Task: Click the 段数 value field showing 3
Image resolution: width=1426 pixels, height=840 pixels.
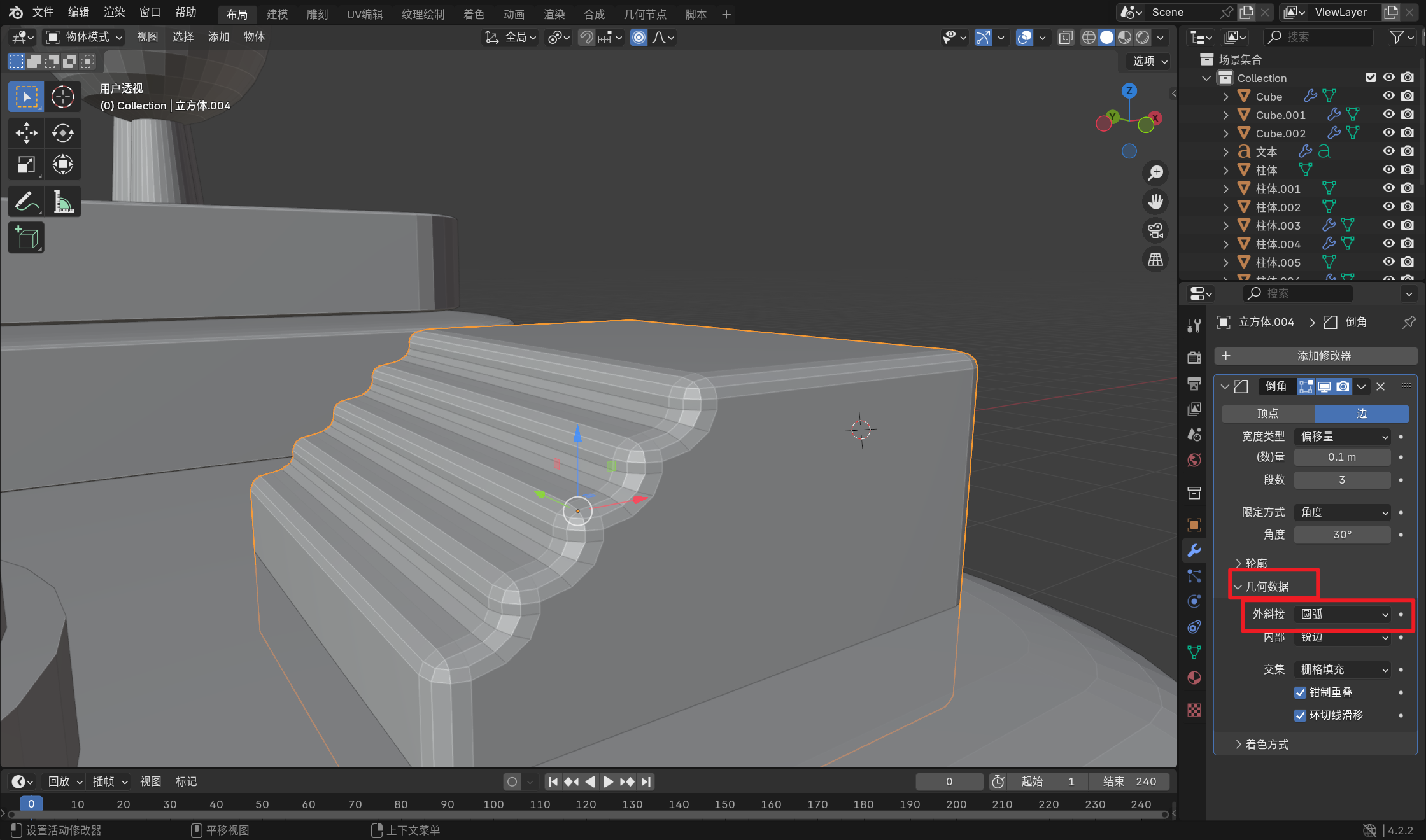Action: (x=1342, y=480)
